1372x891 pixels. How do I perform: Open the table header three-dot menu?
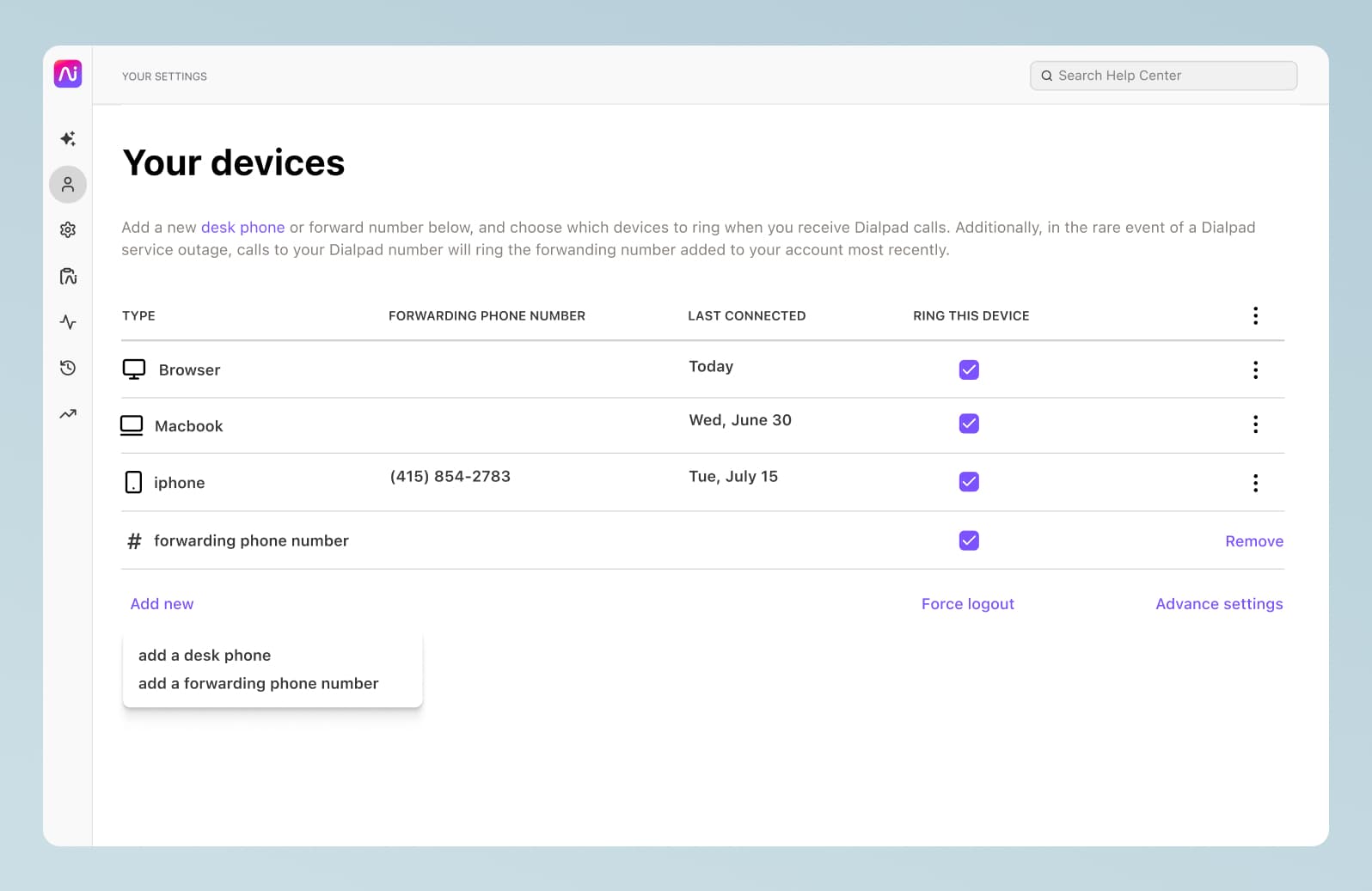(x=1255, y=315)
